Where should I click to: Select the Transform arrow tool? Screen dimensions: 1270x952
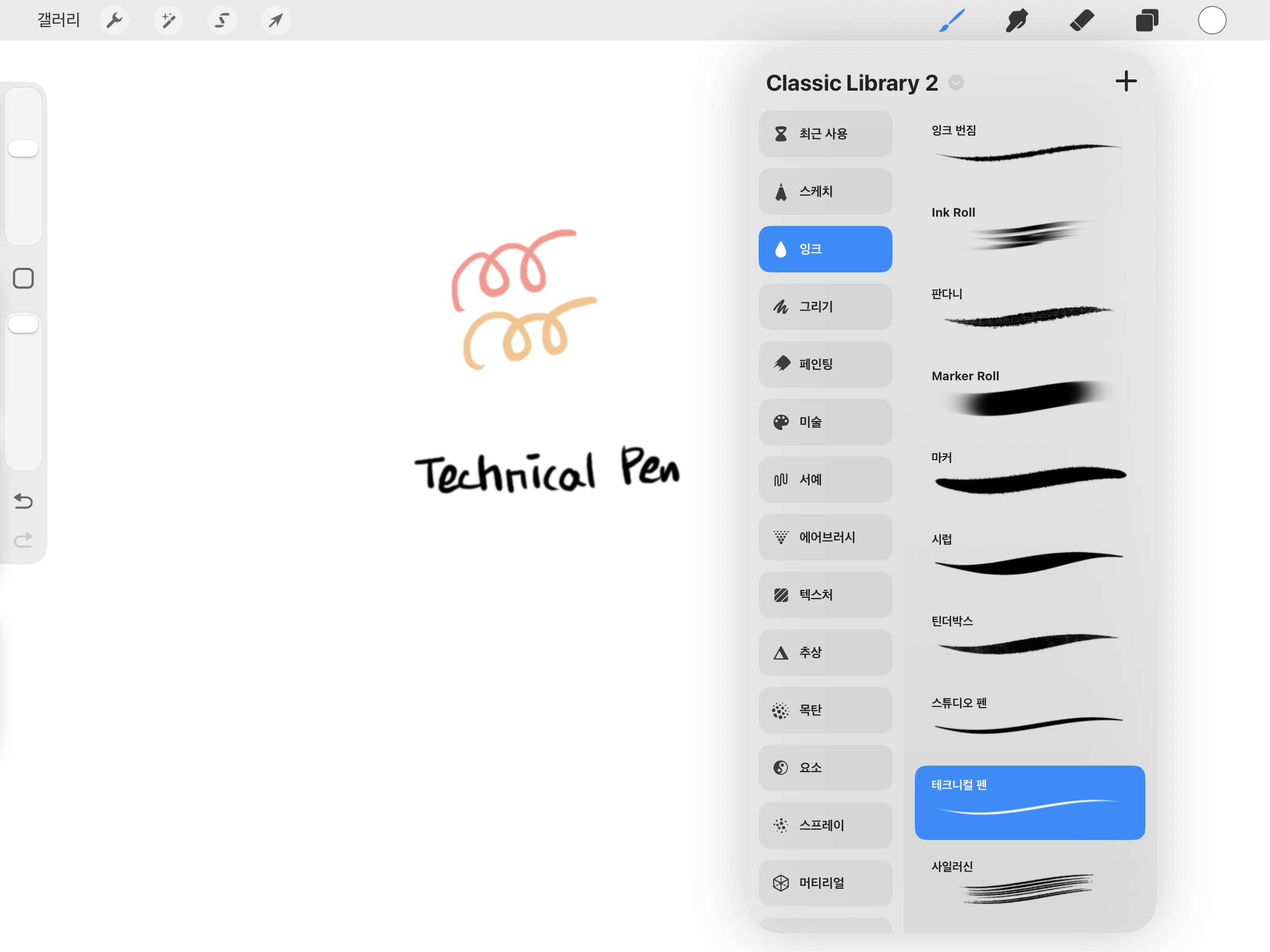pyautogui.click(x=276, y=20)
